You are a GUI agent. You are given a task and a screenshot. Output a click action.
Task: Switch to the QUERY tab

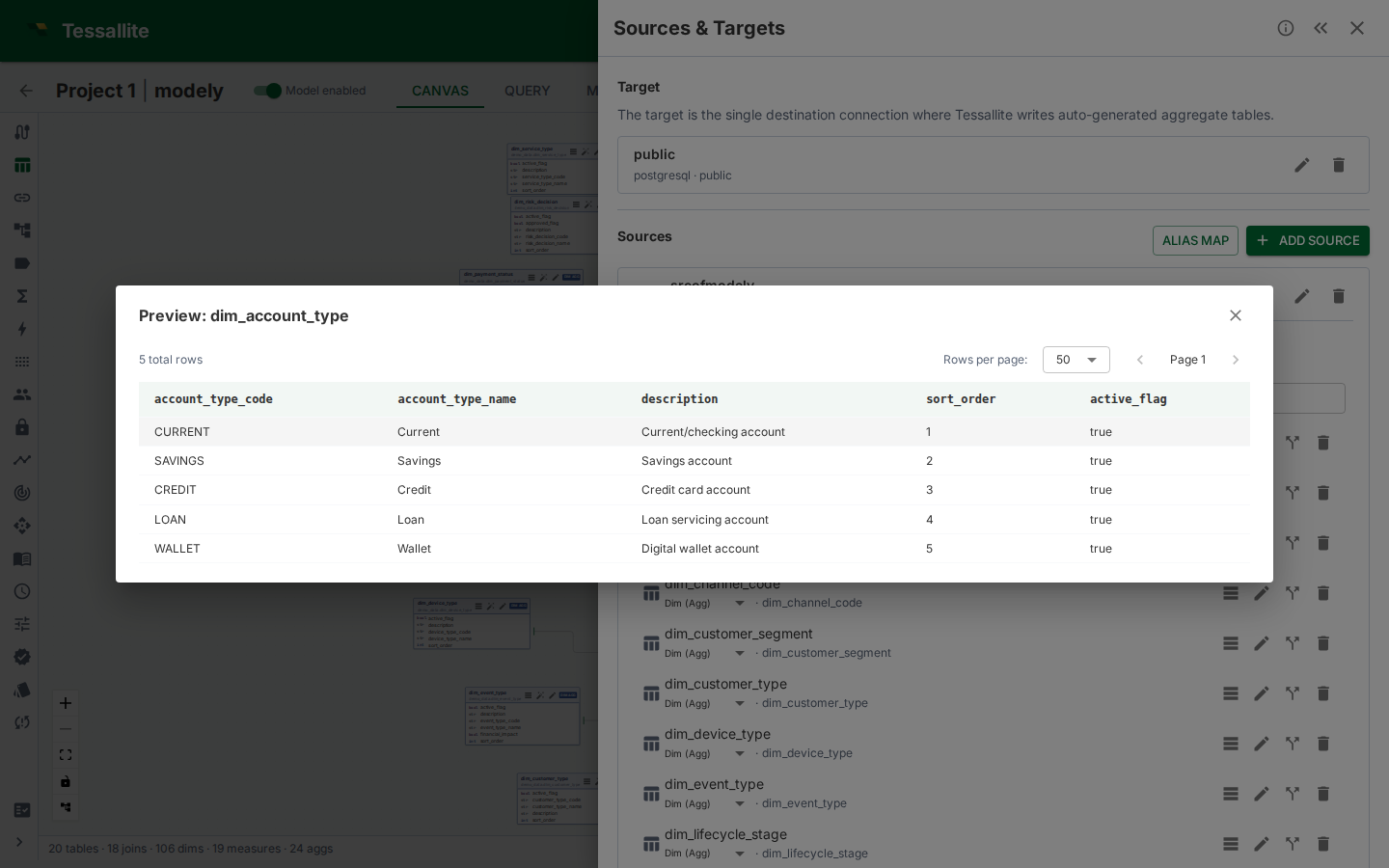(x=527, y=91)
